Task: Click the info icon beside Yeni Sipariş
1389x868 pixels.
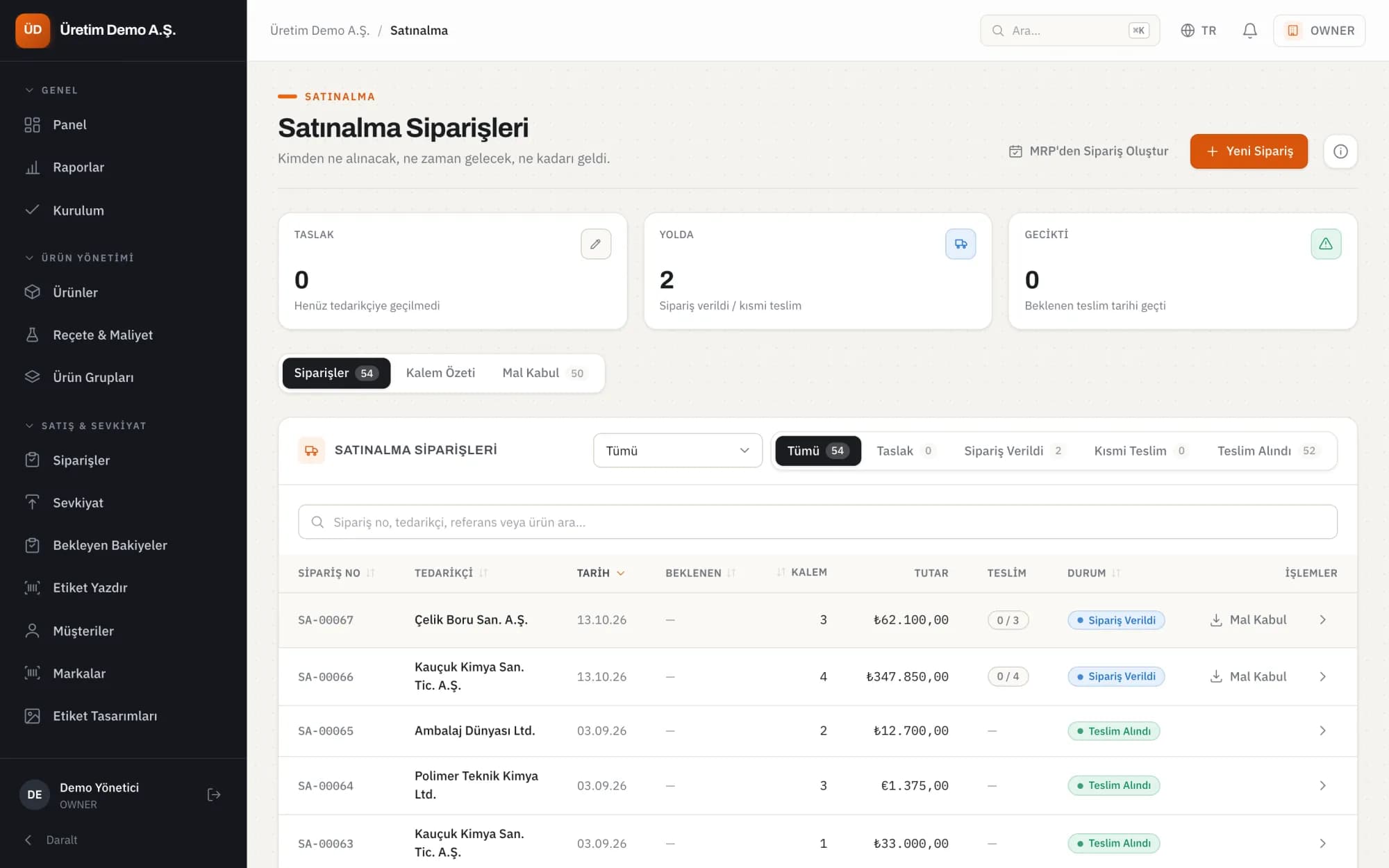Action: click(x=1340, y=151)
